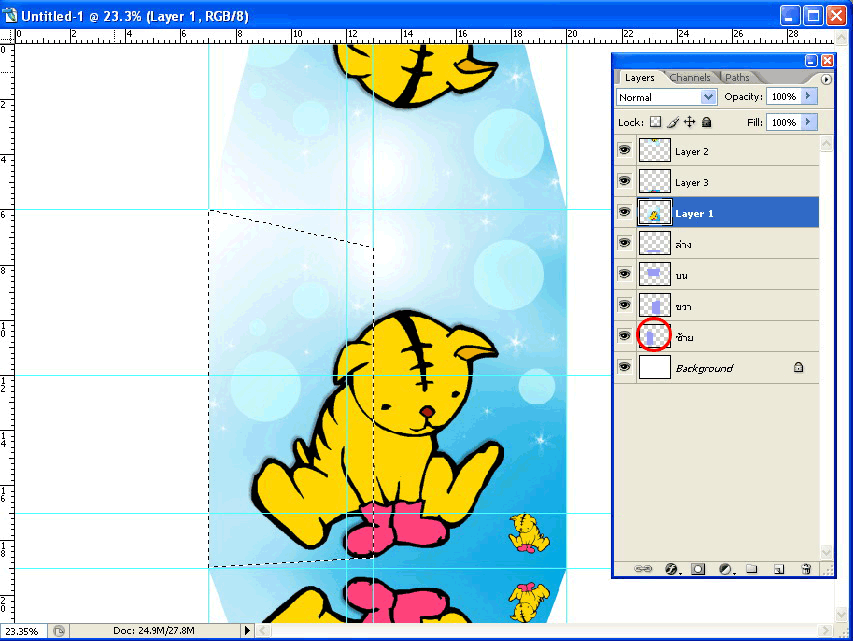Maximize the Untitled-1 document window

813,15
